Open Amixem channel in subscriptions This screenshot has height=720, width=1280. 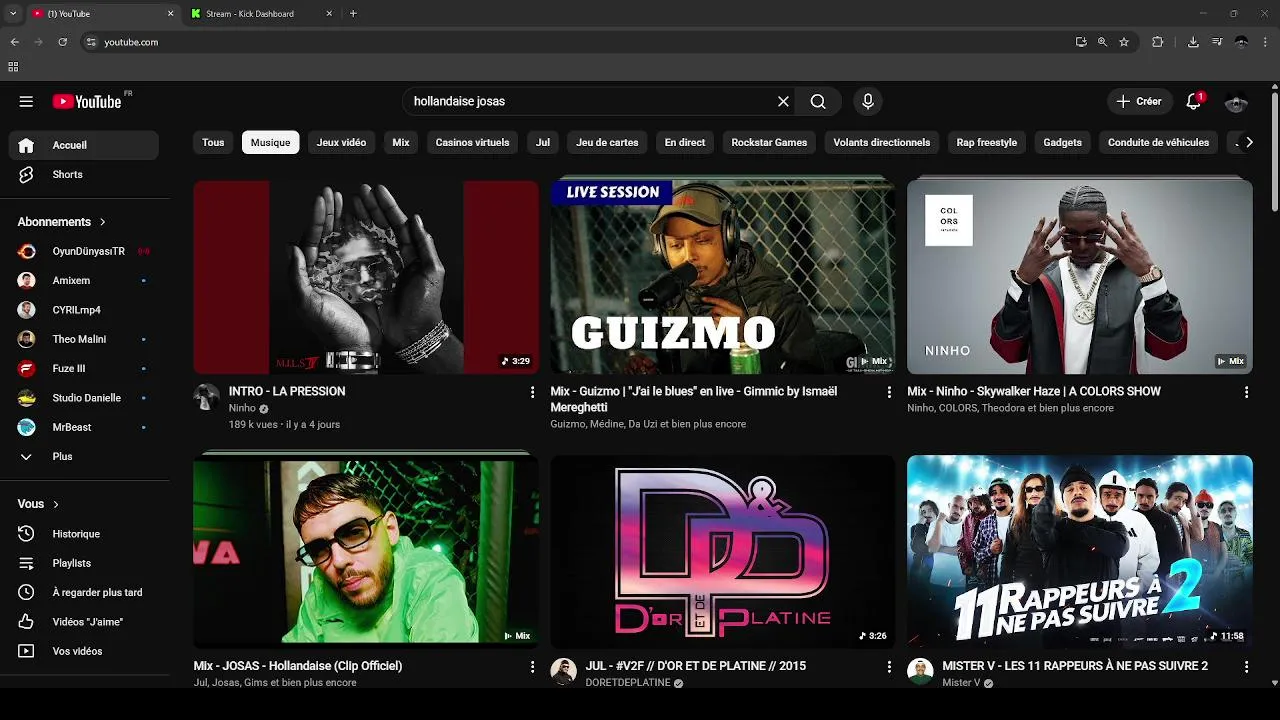[84, 281]
